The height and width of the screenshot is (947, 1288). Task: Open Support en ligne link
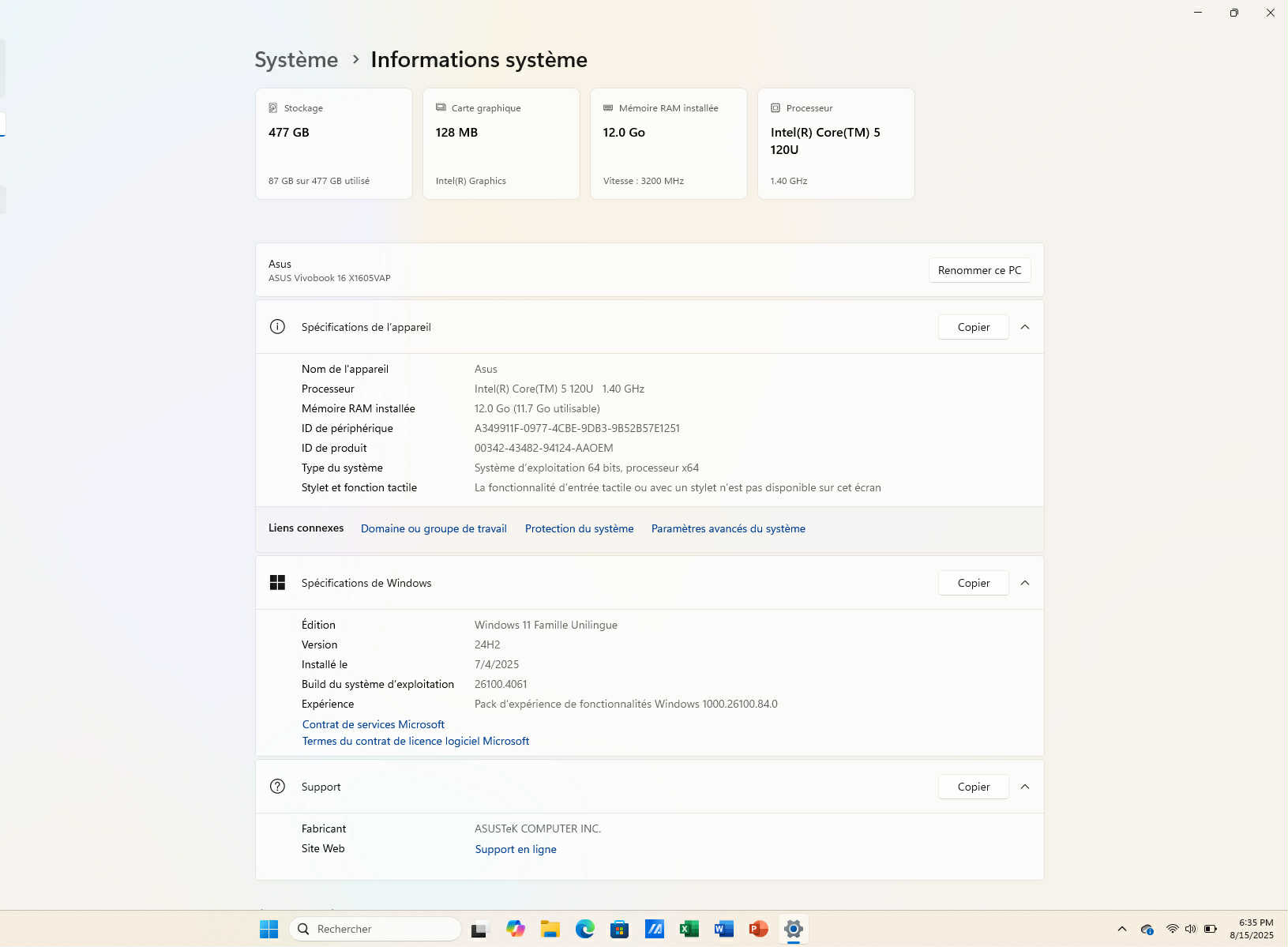(x=516, y=849)
